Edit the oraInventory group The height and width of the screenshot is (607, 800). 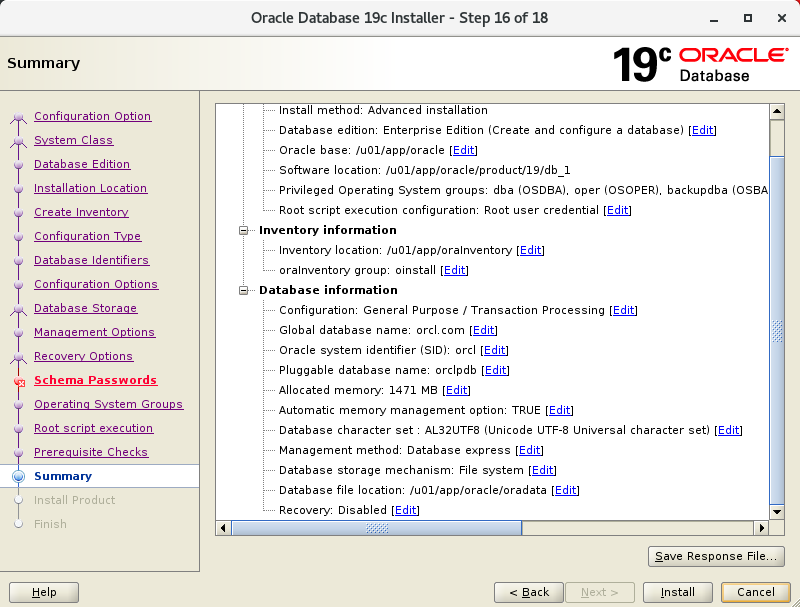[x=455, y=270]
